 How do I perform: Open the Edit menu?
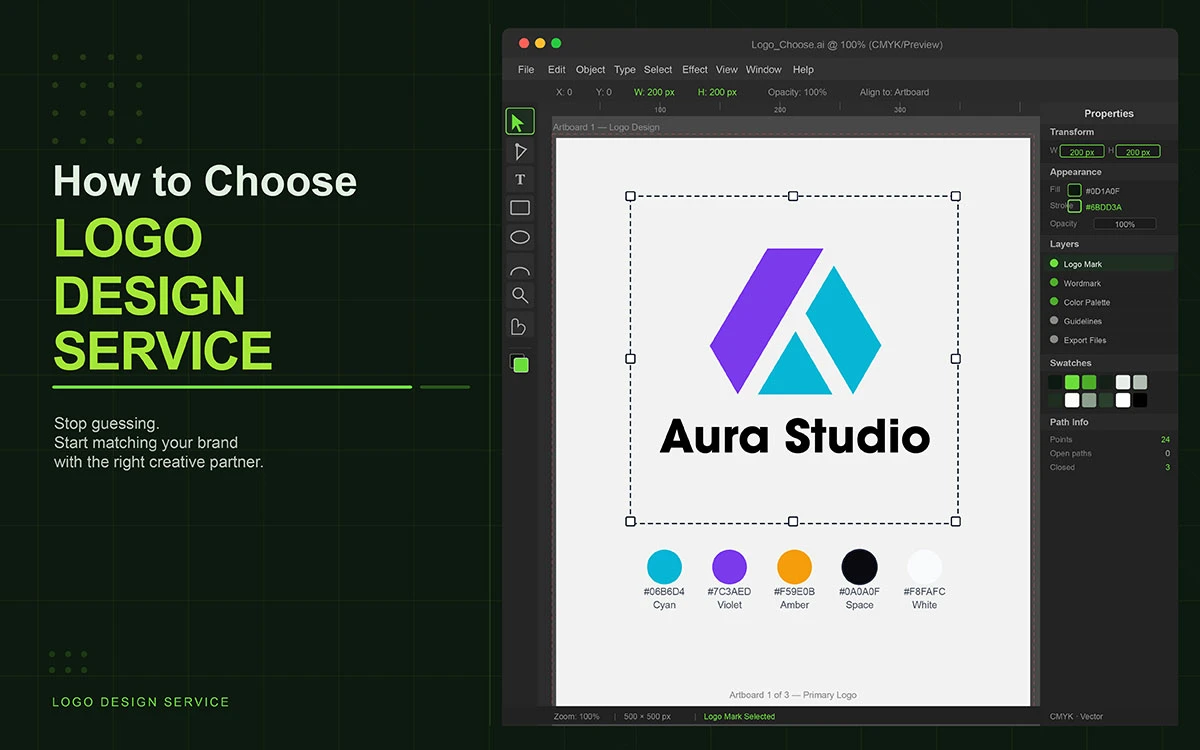tap(557, 70)
